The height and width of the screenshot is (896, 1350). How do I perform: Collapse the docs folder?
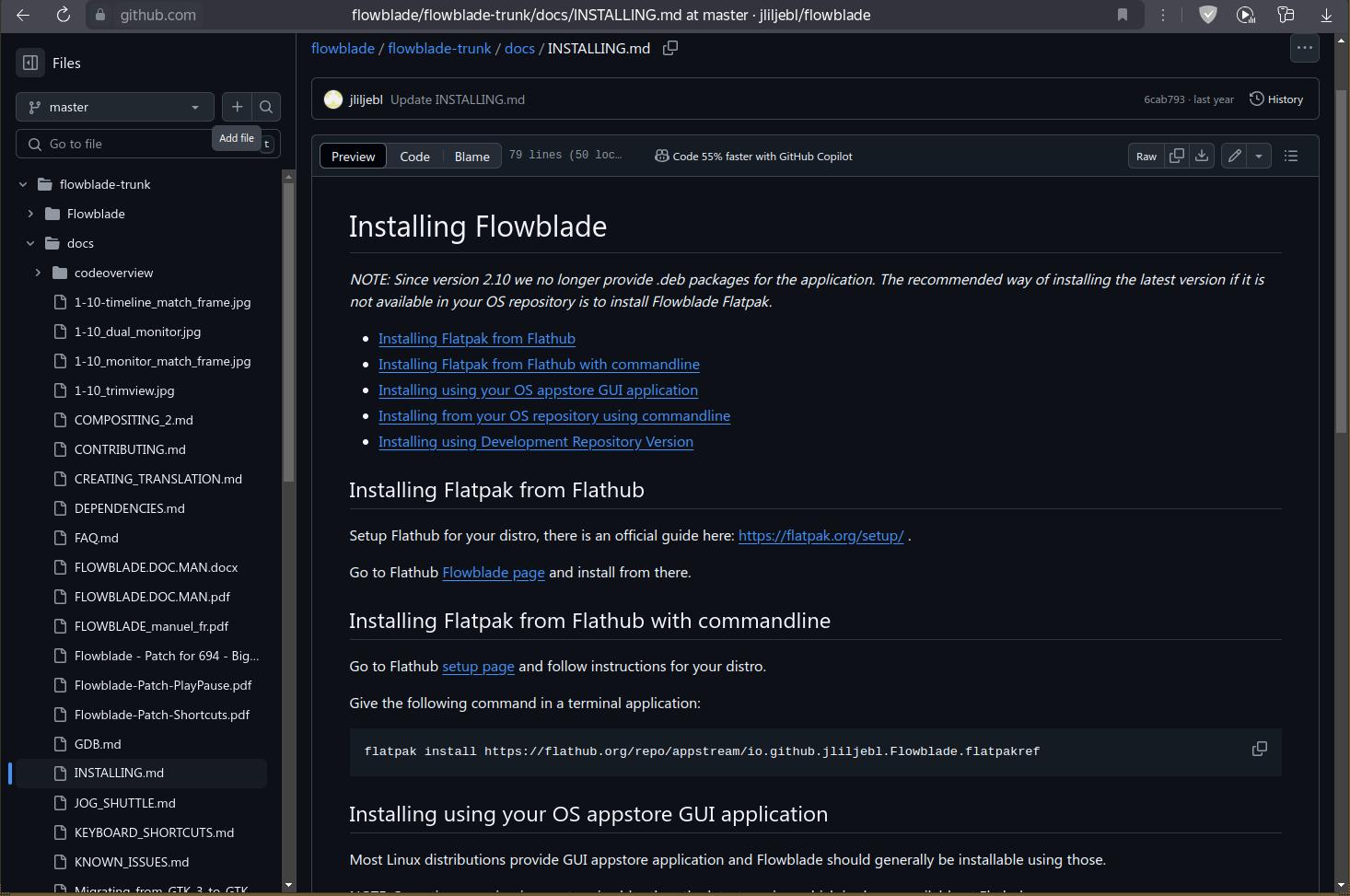click(30, 243)
